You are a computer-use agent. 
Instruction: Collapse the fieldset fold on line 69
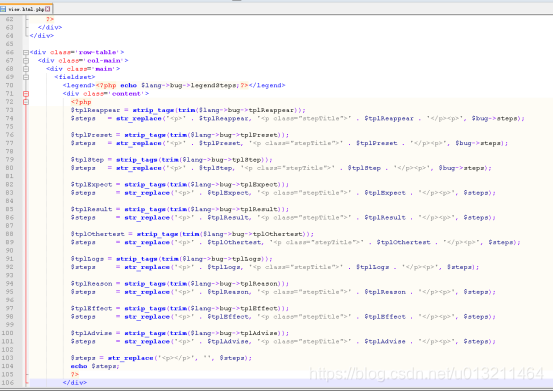[26, 77]
